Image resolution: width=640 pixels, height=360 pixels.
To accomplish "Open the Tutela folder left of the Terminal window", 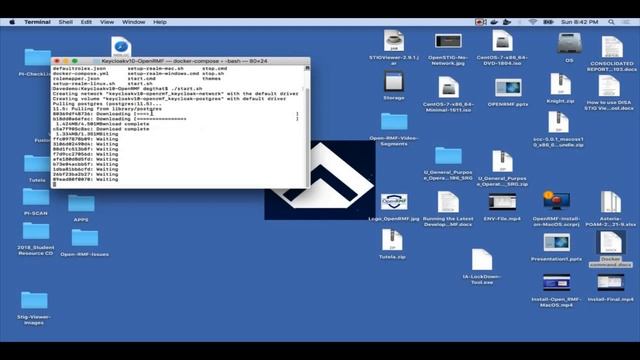I will pos(37,164).
